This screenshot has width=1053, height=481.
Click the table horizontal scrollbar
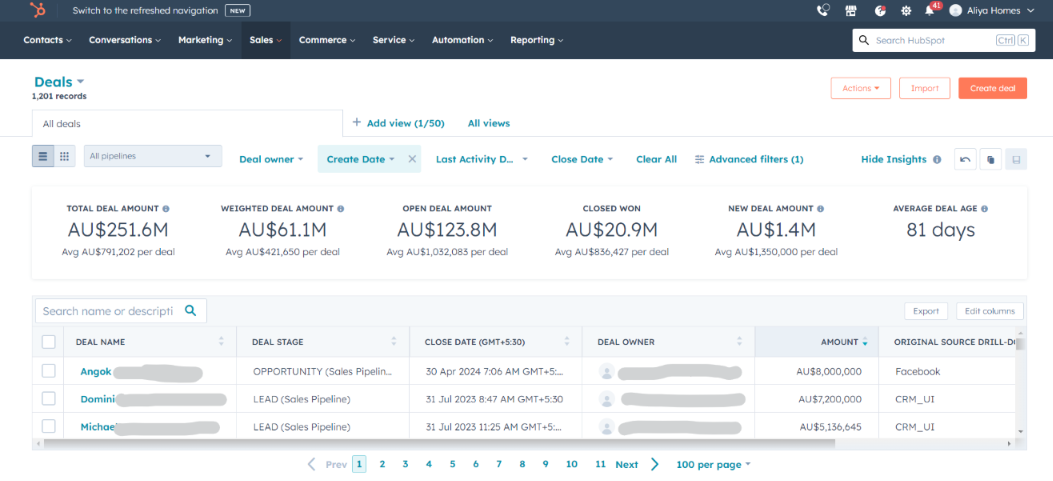[437, 443]
